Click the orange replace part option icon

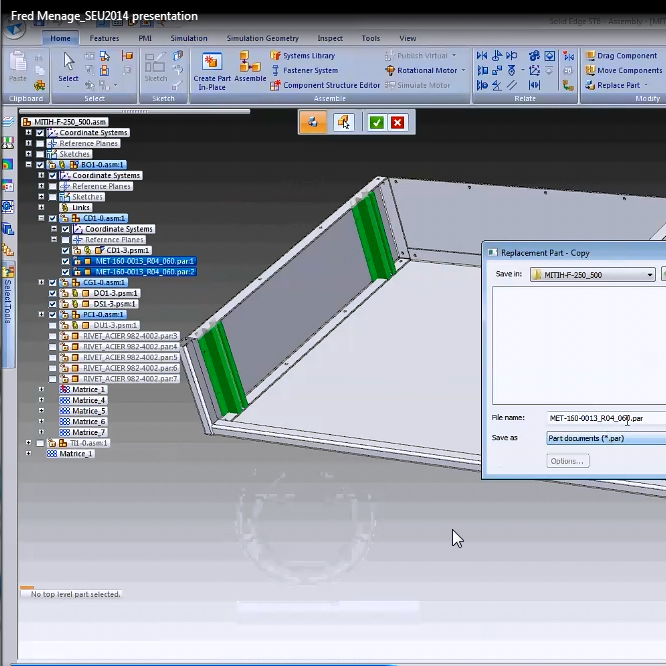point(313,122)
